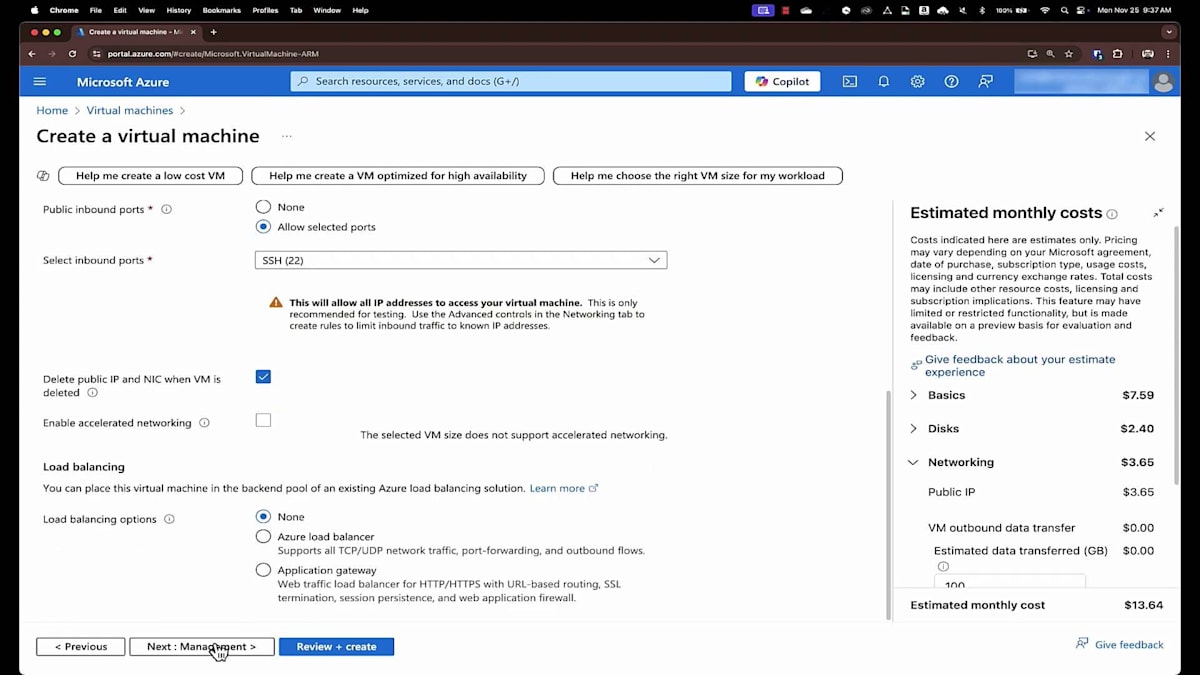Open the Chrome tab list dropdown arrow
Screen dimensions: 1200x675
pyautogui.click(x=1168, y=32)
